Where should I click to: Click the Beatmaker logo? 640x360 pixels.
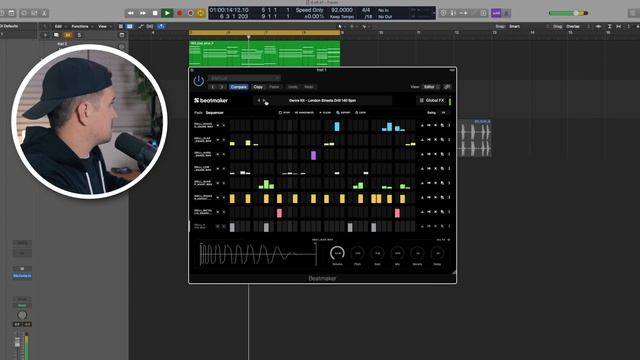point(211,100)
